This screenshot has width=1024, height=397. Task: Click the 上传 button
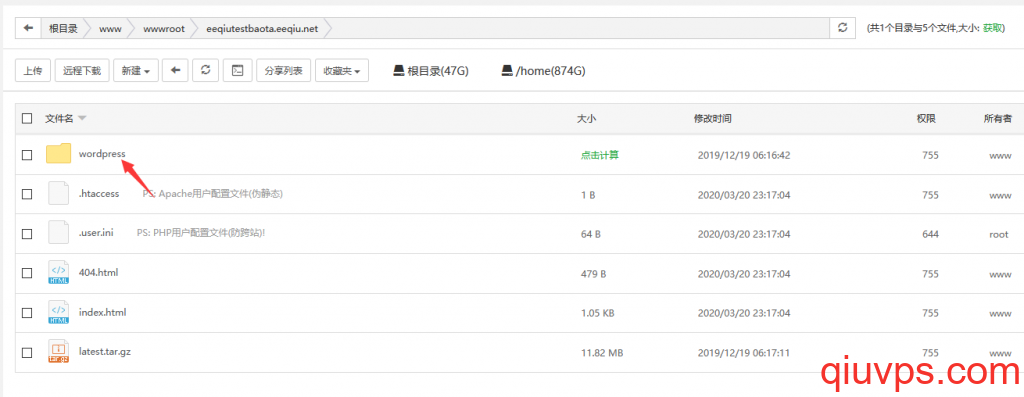click(x=33, y=71)
